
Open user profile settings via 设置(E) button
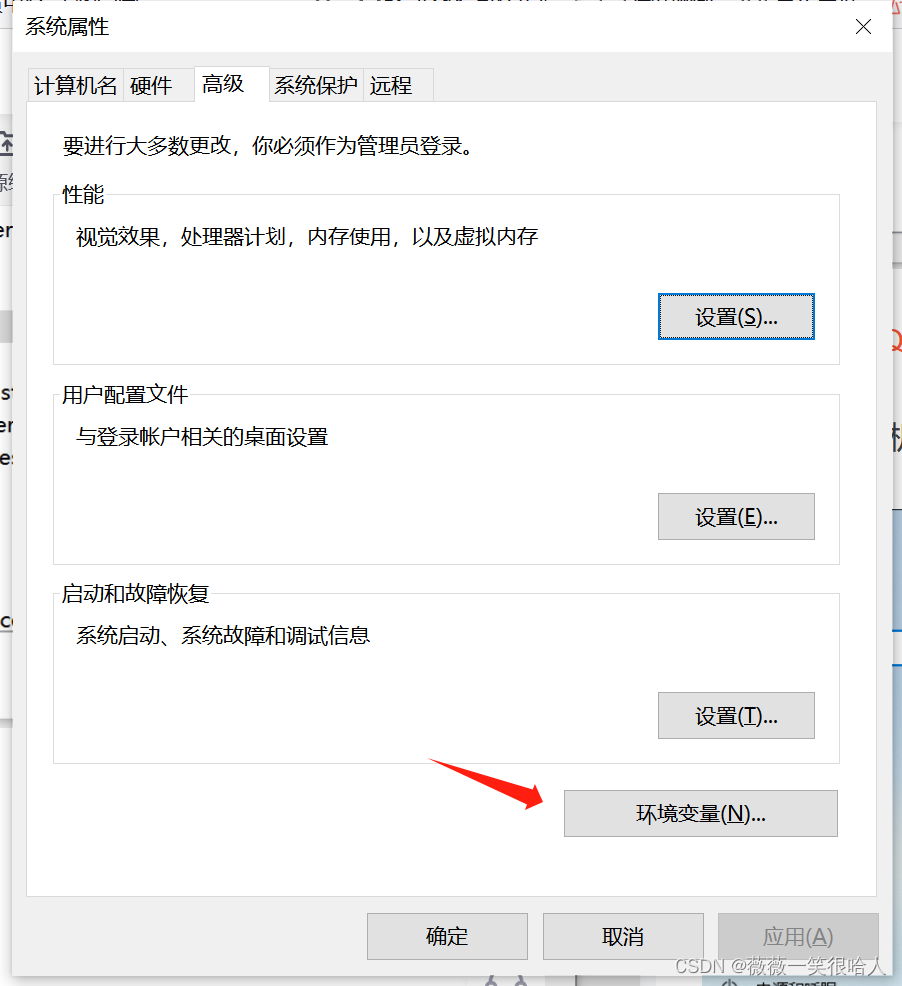[x=736, y=516]
